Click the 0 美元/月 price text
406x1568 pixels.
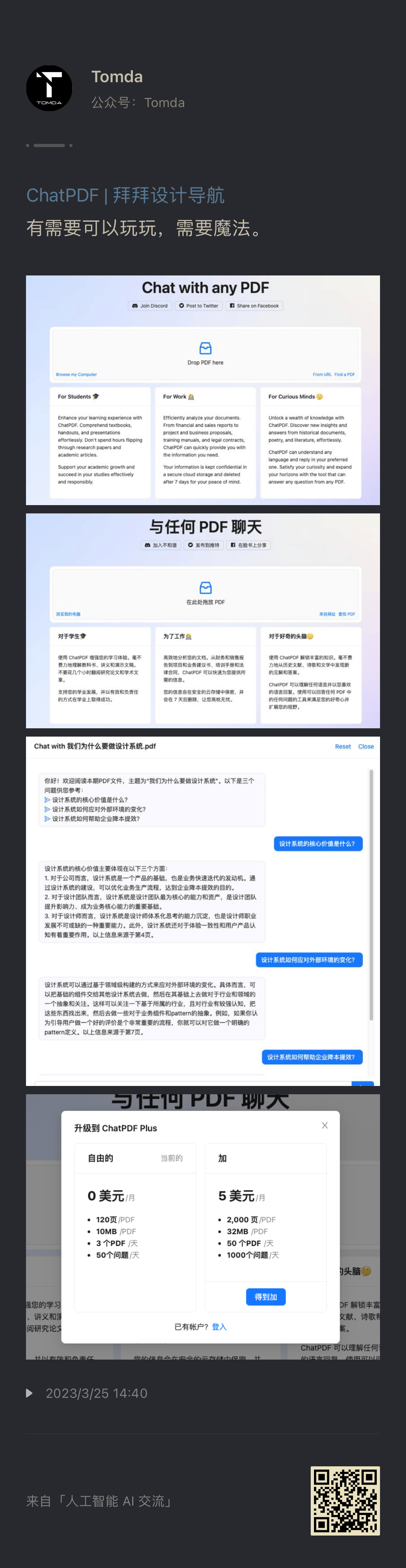click(x=111, y=1197)
